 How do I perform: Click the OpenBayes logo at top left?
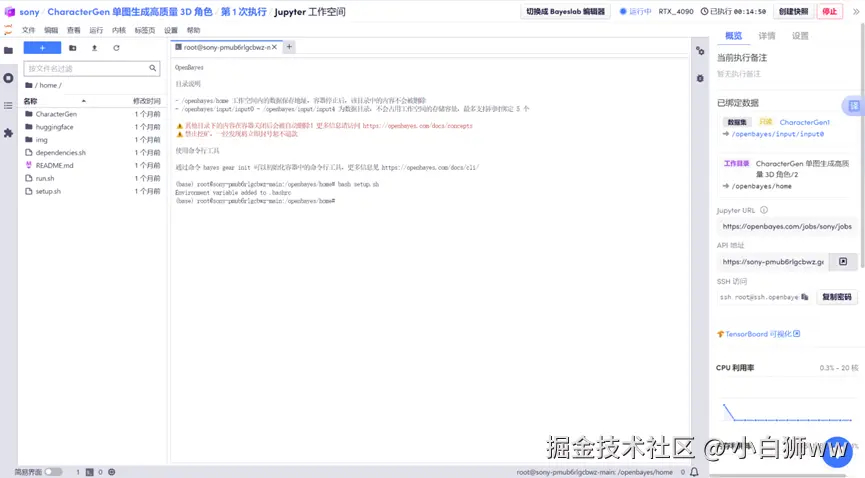tap(9, 12)
